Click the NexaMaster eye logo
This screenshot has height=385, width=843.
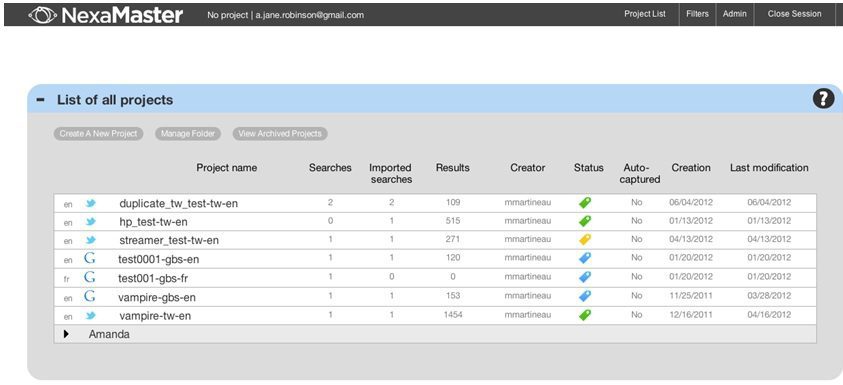click(x=42, y=15)
